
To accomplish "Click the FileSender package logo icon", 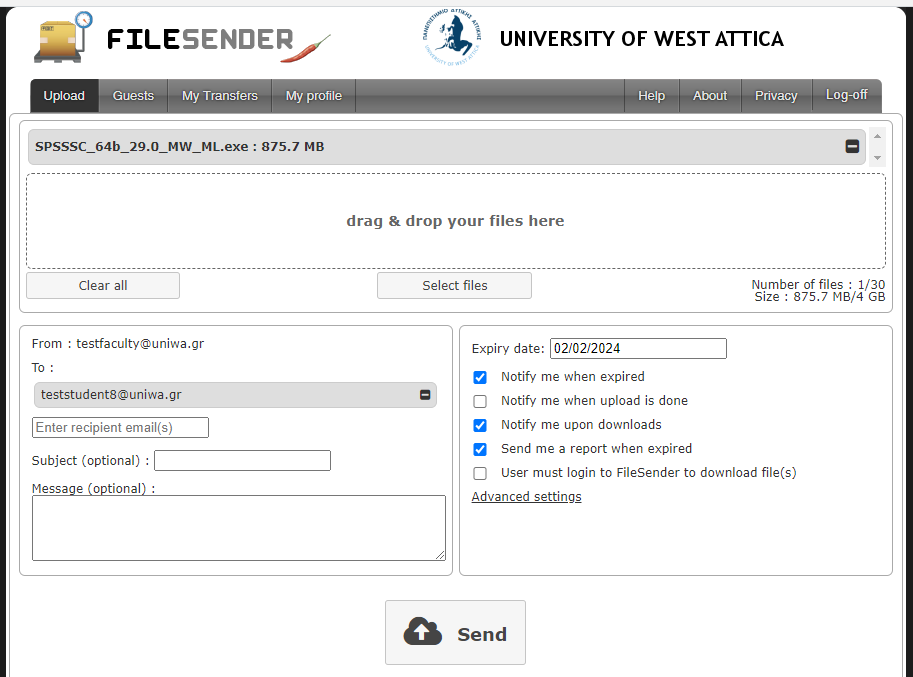I will pyautogui.click(x=63, y=37).
